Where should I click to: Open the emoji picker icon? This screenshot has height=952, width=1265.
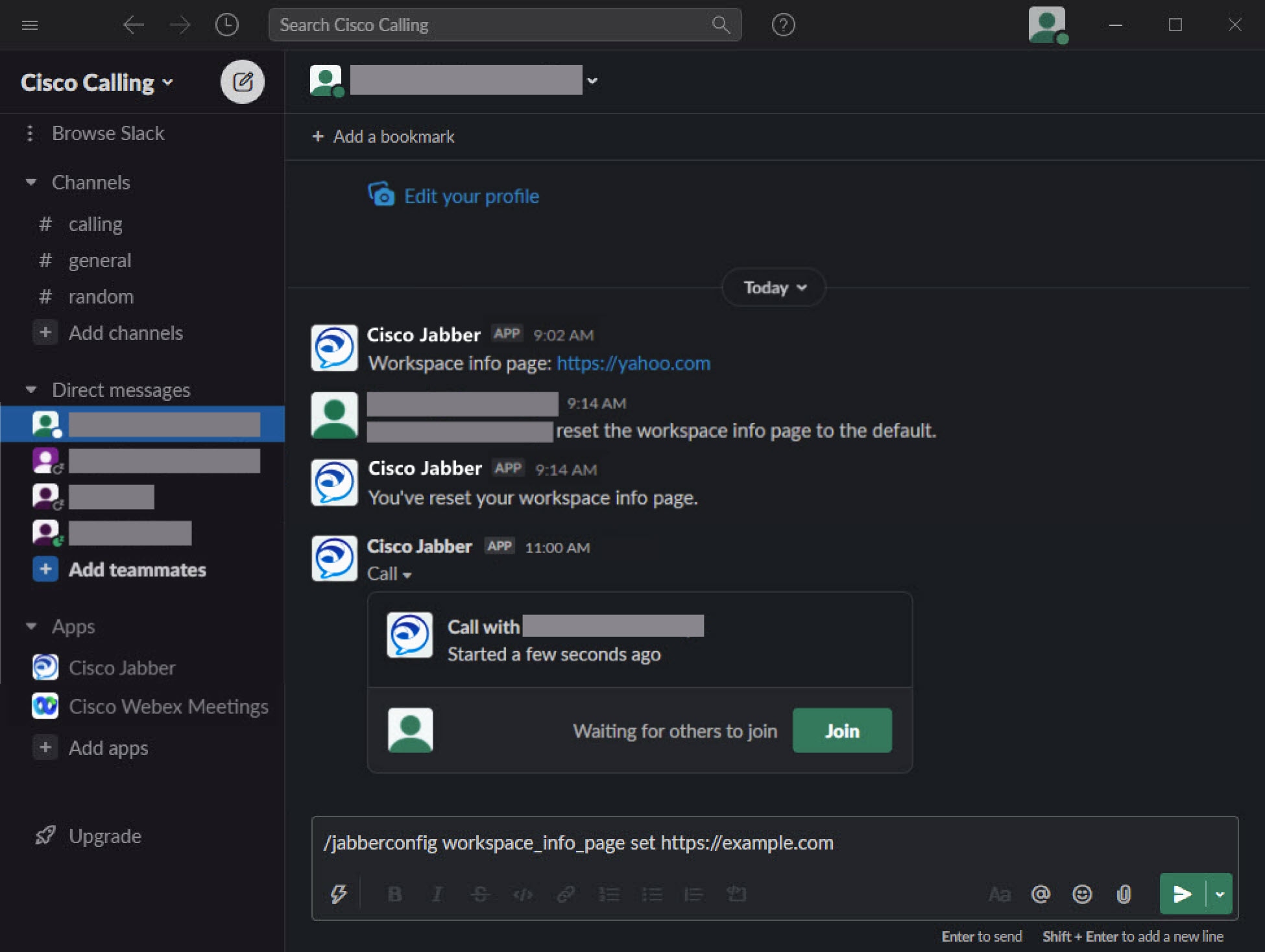[1082, 894]
